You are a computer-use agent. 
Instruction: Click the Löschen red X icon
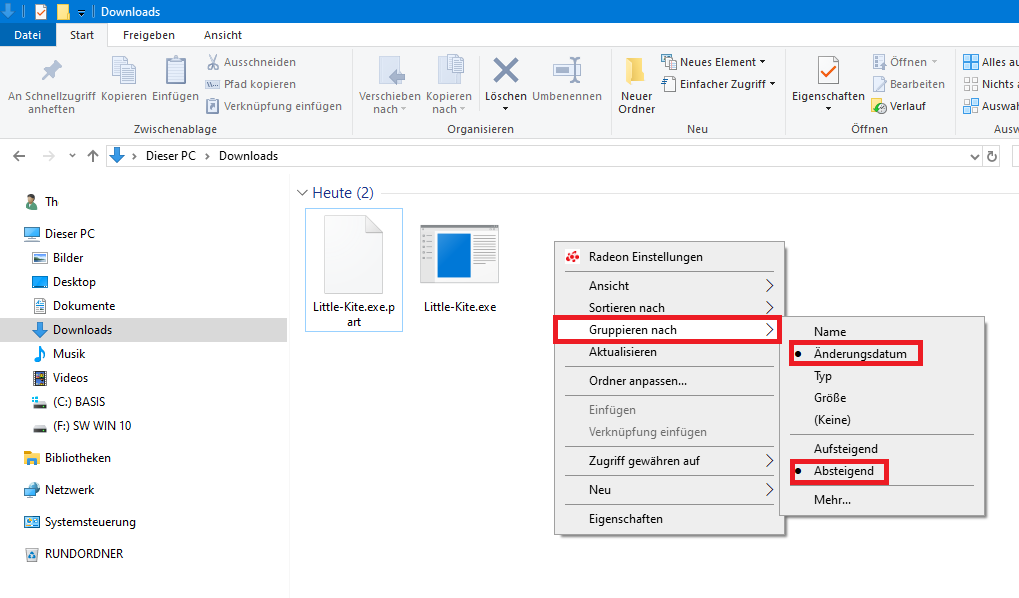point(506,70)
